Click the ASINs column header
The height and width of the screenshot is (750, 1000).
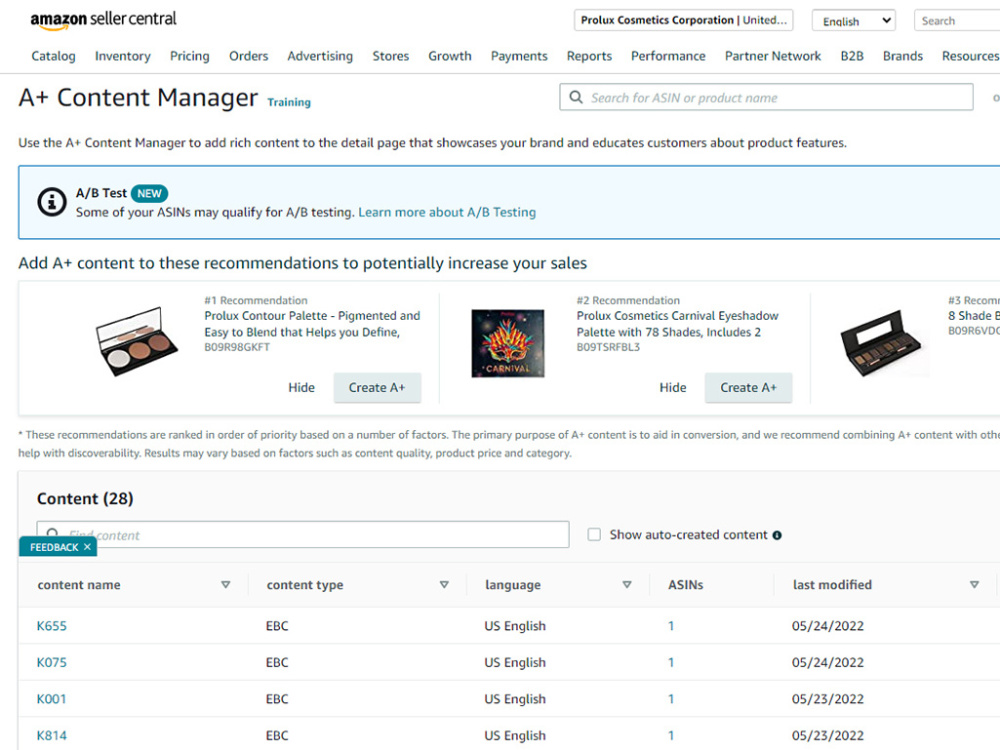coord(686,585)
